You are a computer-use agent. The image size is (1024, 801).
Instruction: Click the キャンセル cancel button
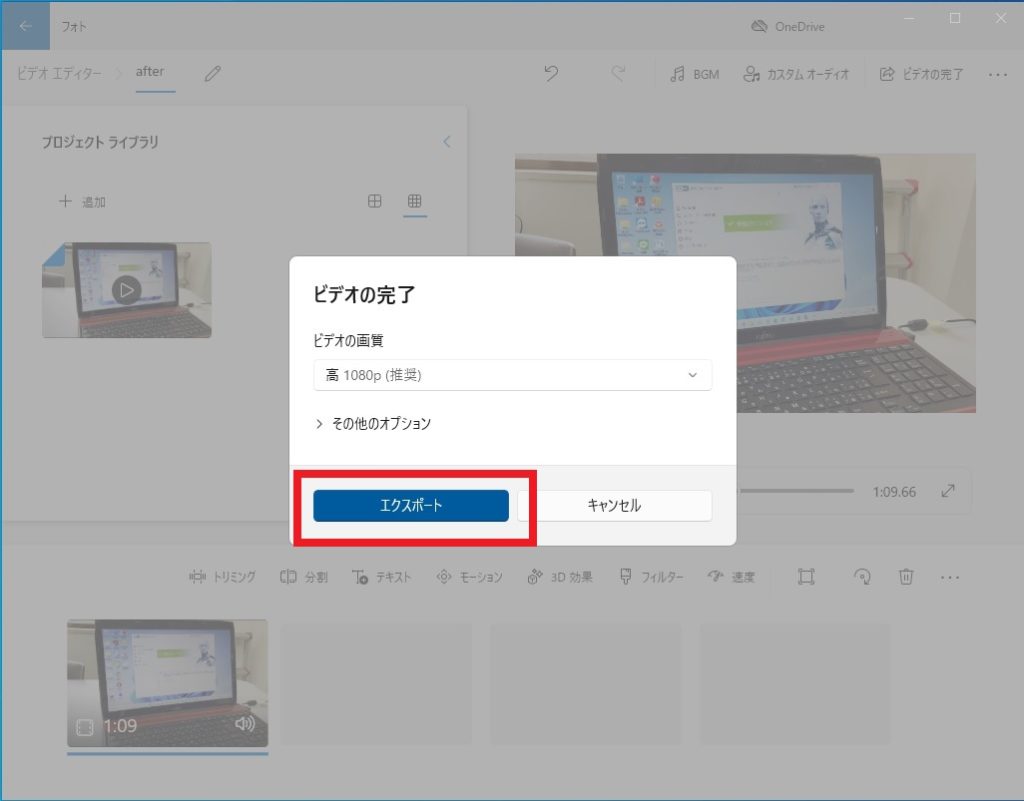614,506
